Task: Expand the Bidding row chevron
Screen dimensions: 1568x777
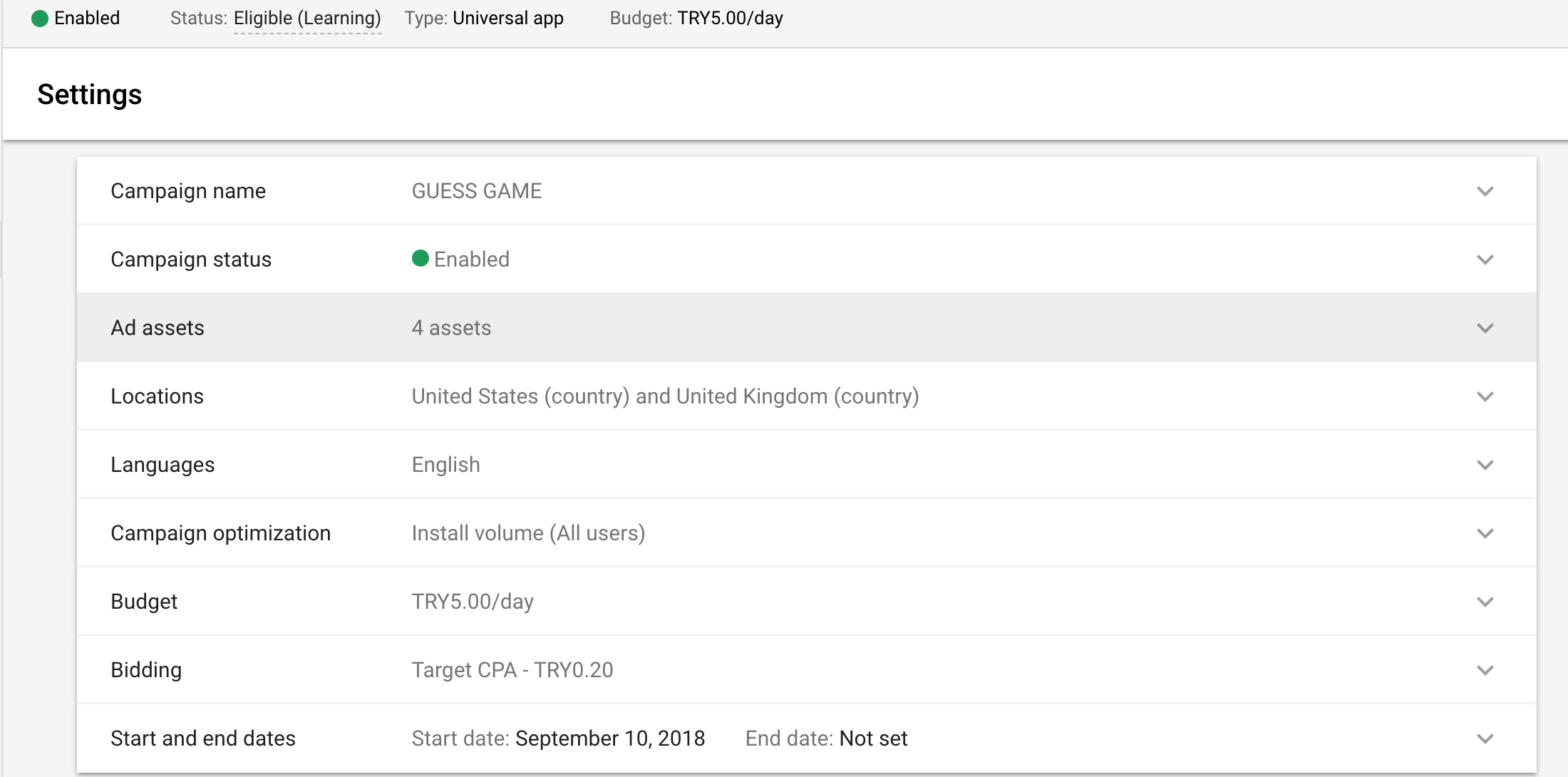Action: [1485, 670]
